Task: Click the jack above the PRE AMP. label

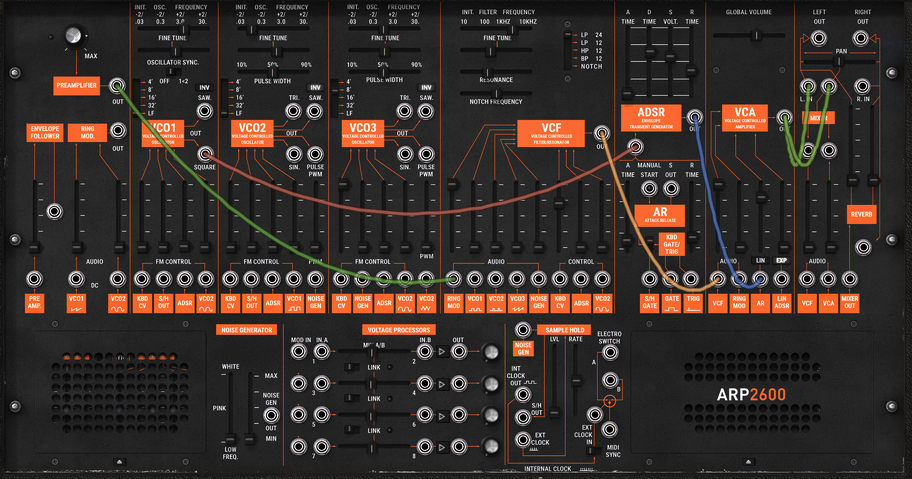Action: click(x=34, y=279)
